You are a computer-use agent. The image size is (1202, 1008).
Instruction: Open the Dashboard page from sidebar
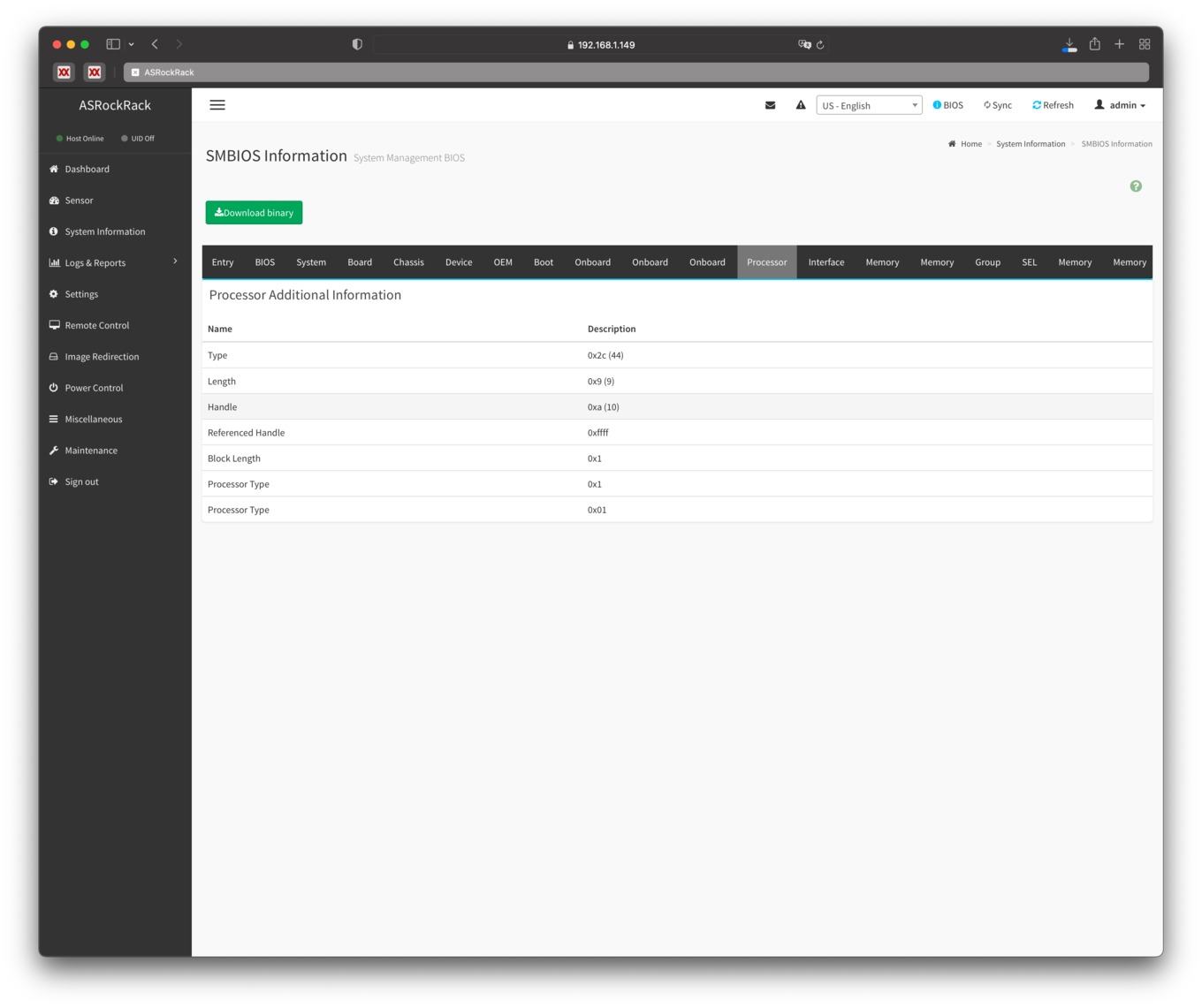[x=87, y=169]
